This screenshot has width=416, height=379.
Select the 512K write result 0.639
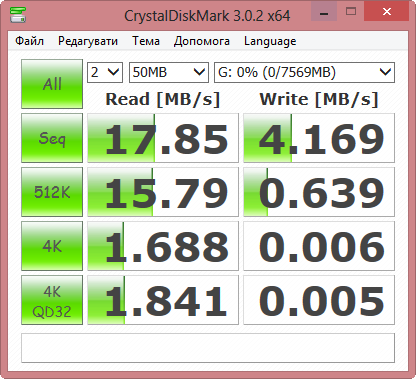319,192
